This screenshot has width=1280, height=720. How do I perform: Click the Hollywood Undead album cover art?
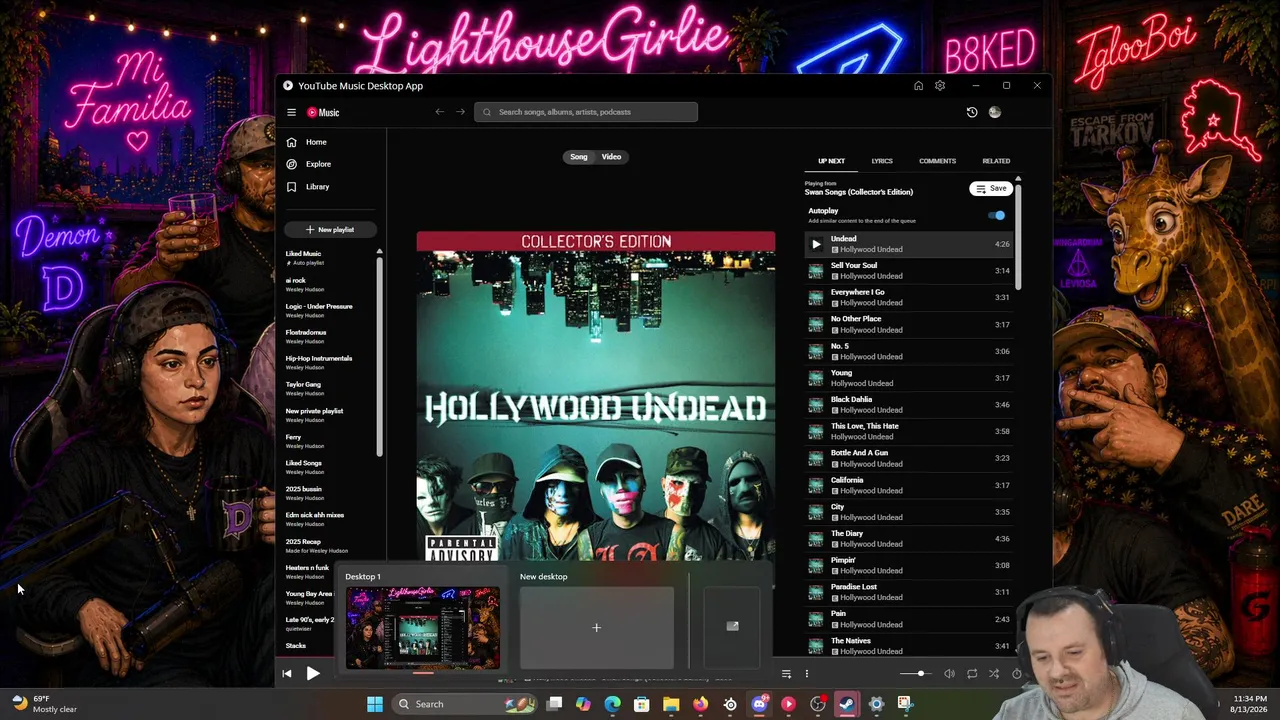pyautogui.click(x=596, y=396)
